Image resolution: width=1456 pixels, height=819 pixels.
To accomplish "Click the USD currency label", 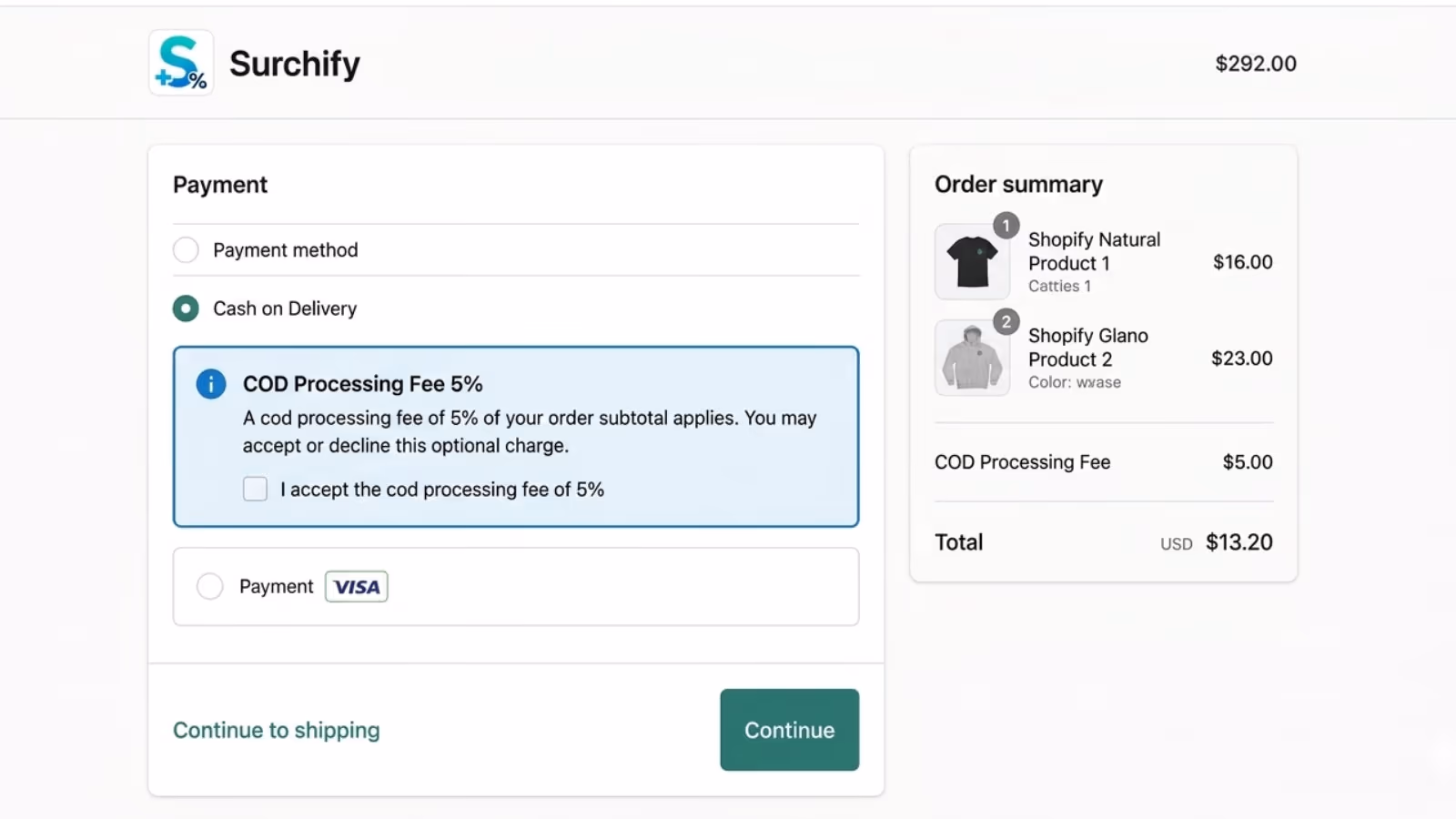I will click(x=1177, y=544).
